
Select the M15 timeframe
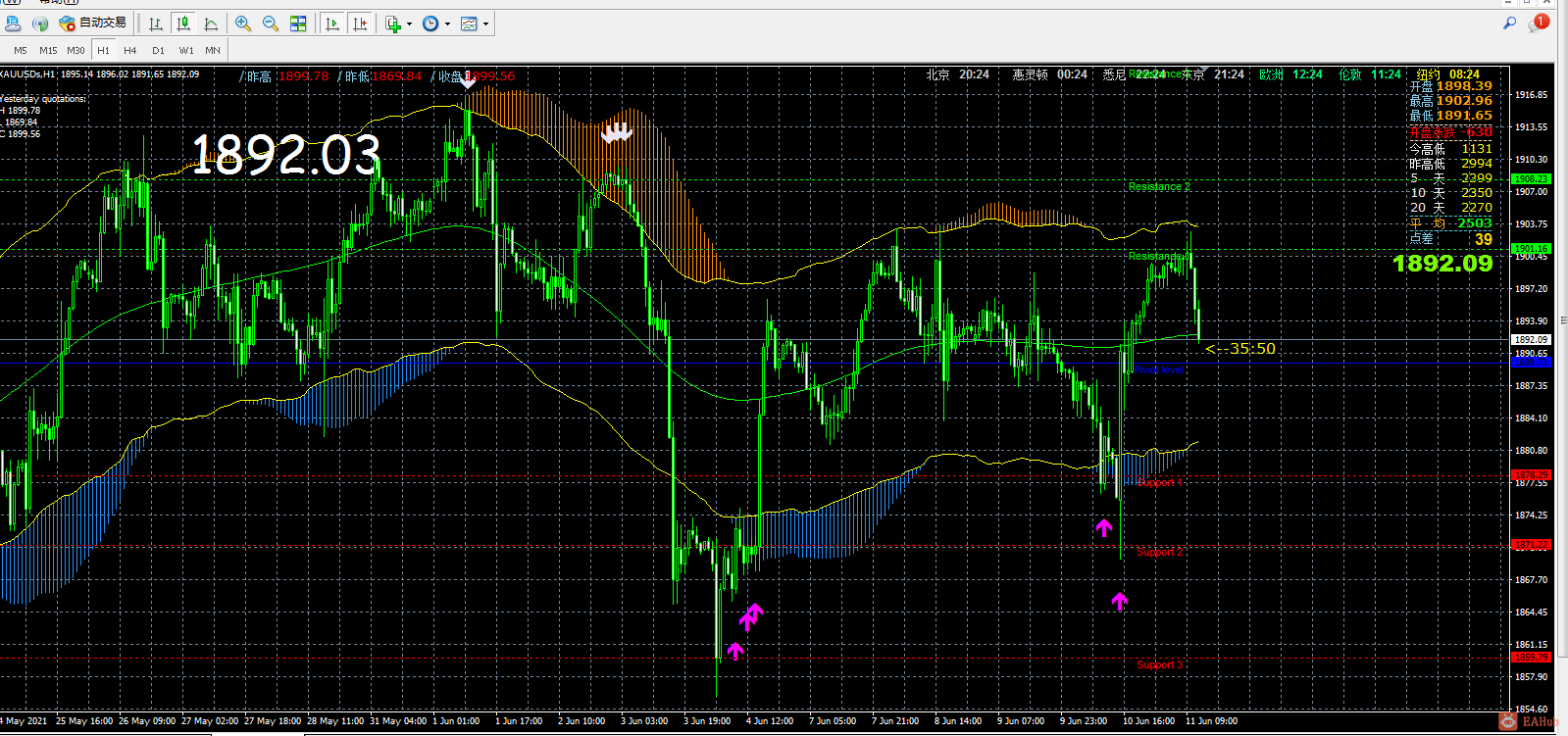[x=48, y=50]
